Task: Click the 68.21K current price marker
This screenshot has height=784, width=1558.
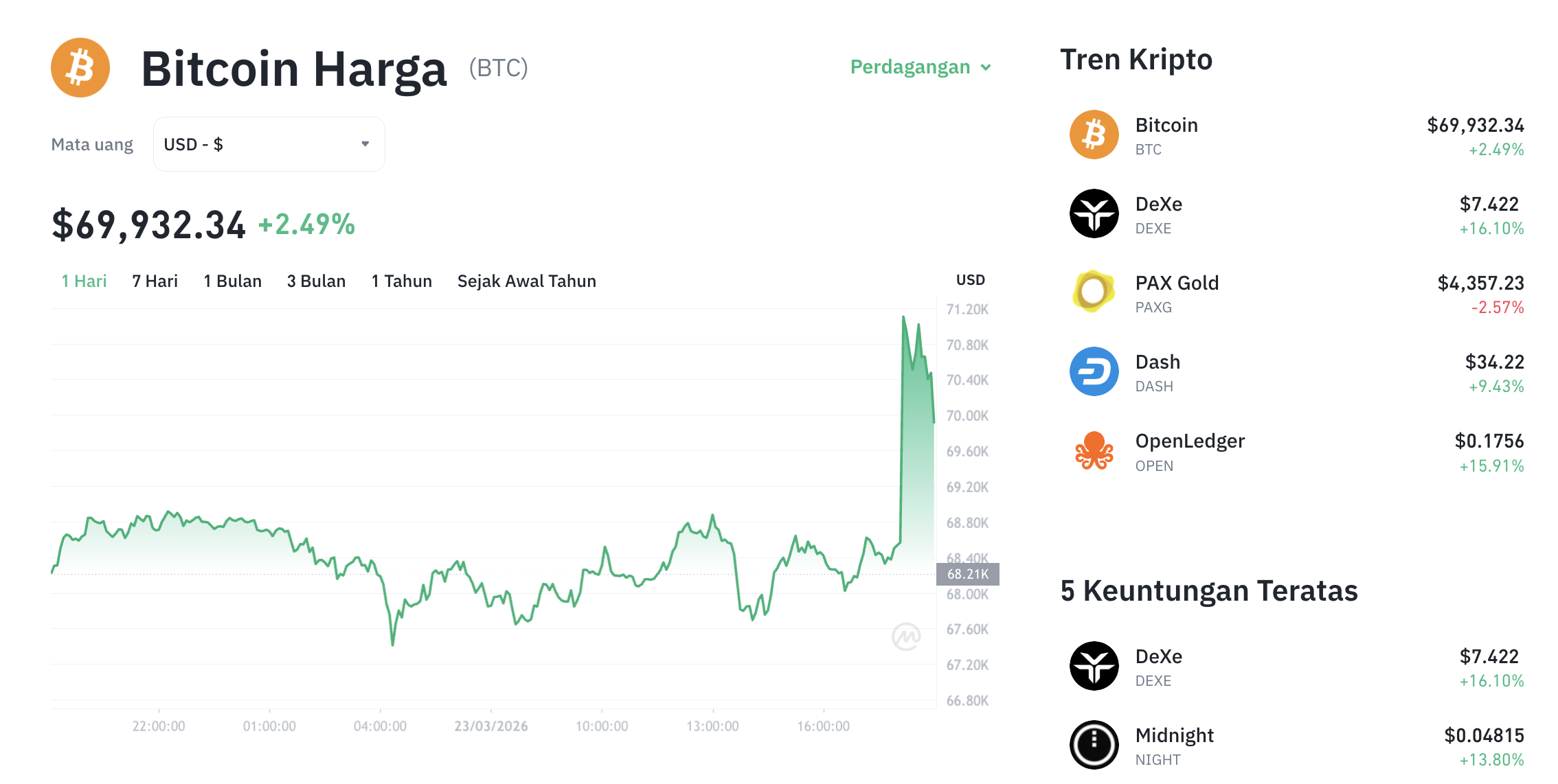Action: click(969, 575)
